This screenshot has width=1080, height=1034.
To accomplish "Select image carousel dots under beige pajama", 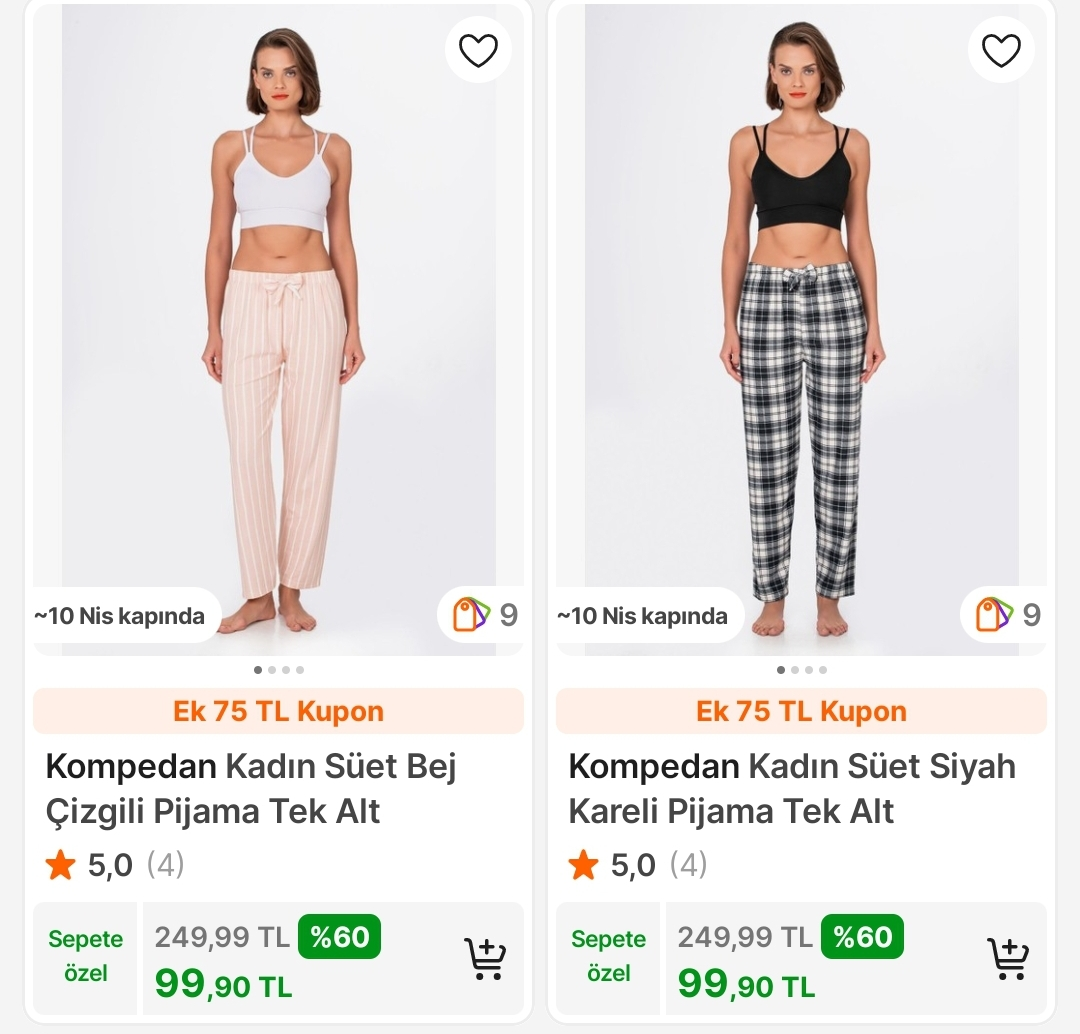I will (x=278, y=670).
